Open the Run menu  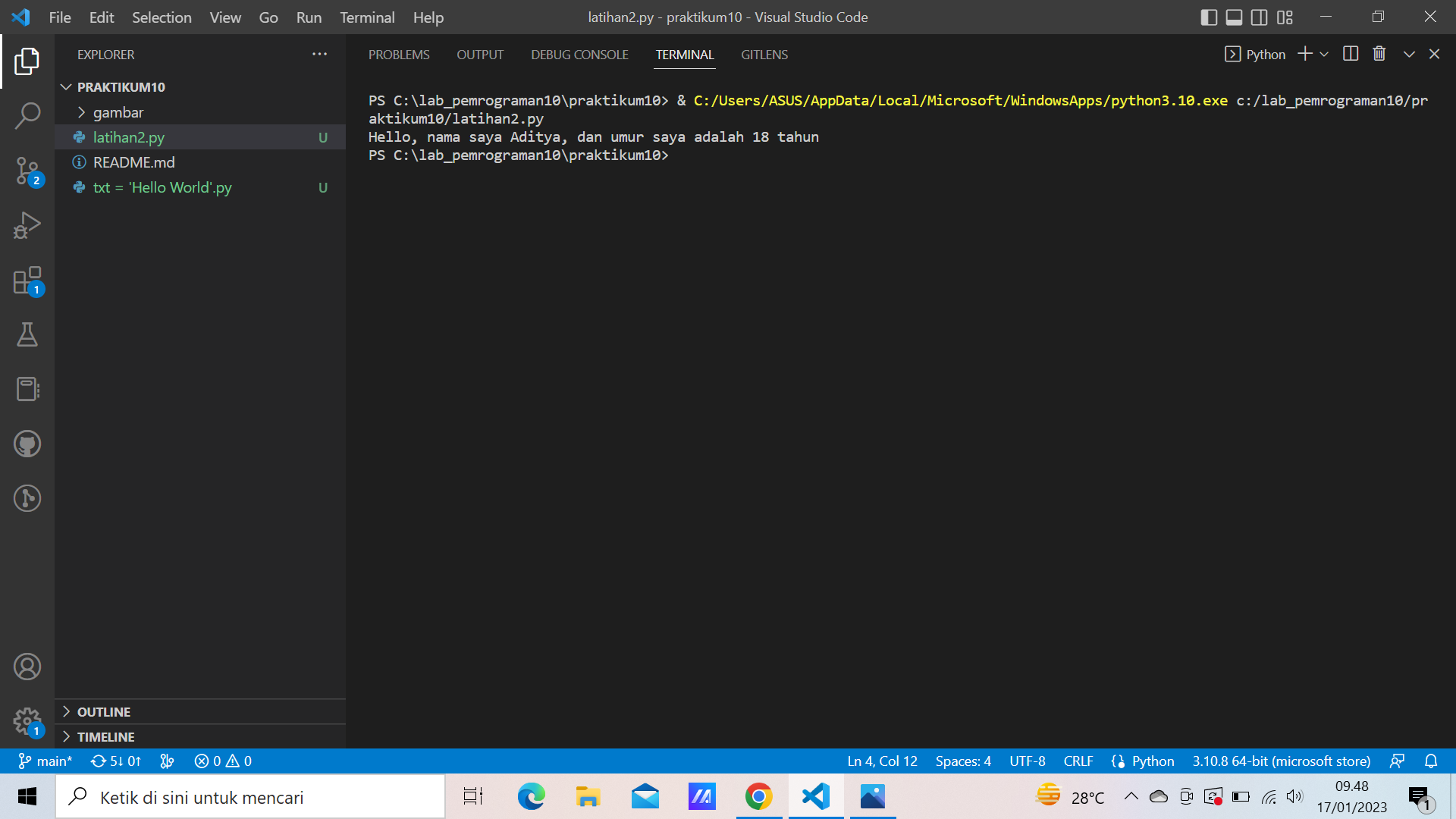click(x=308, y=17)
